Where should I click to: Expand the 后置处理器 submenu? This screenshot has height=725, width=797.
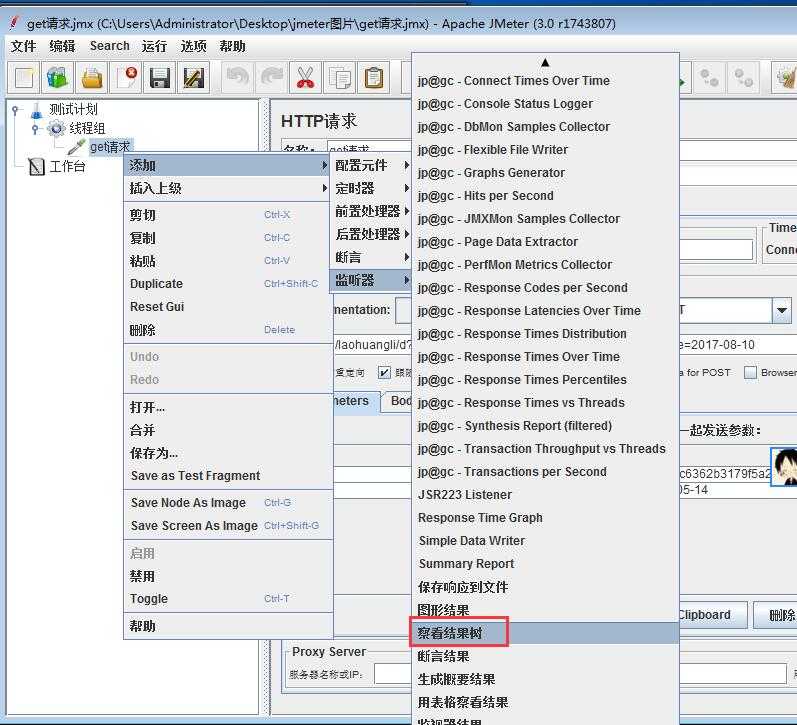372,234
